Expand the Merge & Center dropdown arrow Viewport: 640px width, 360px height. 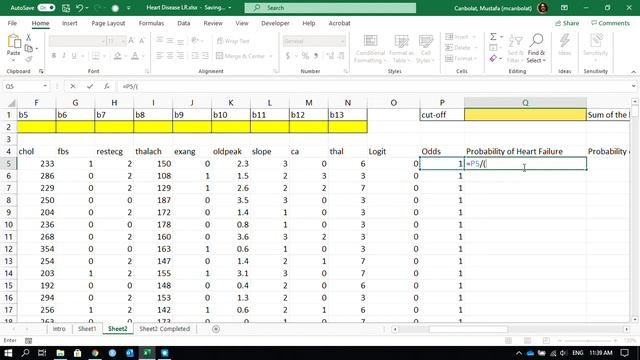[271, 56]
